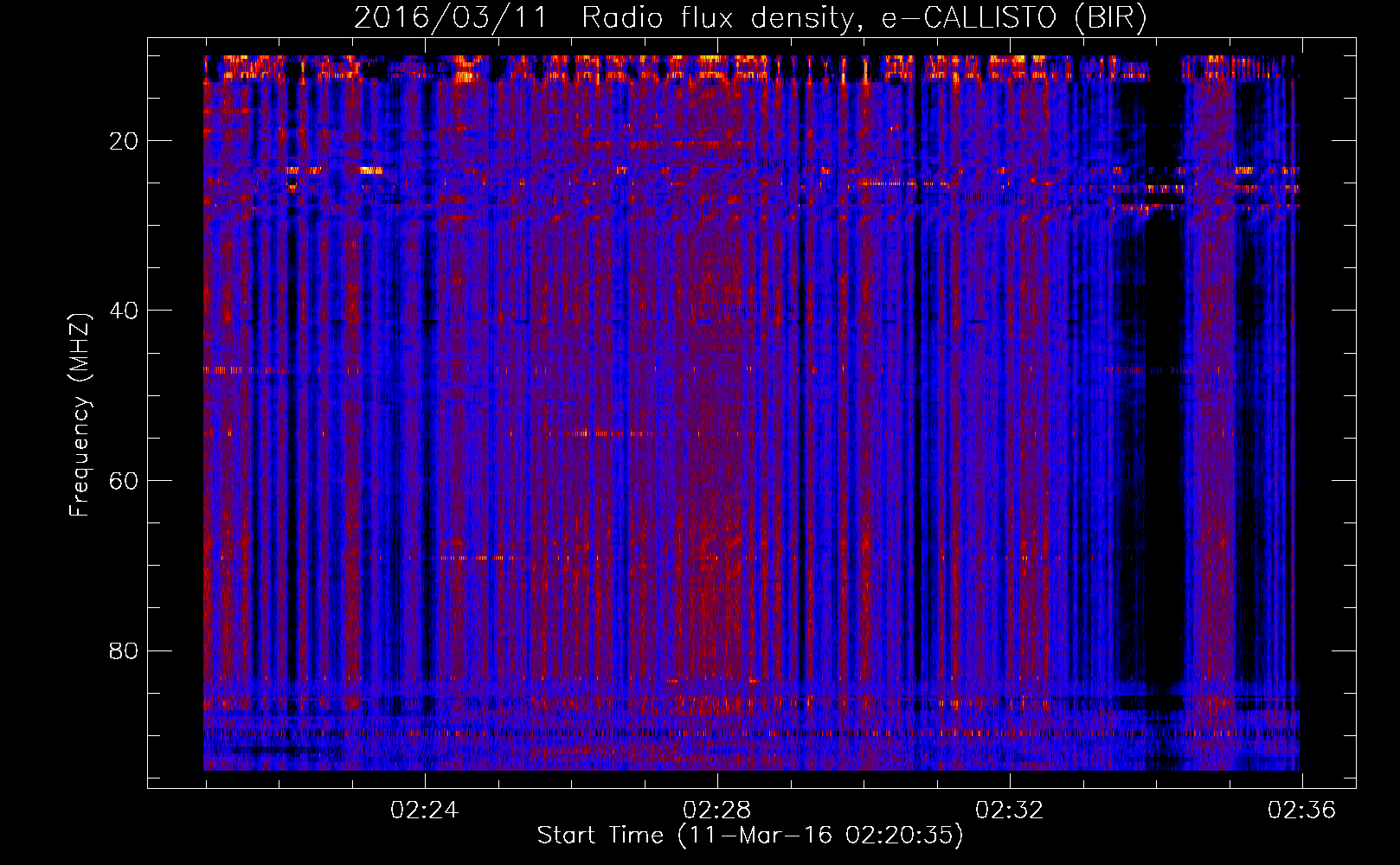Select the 02:36 time tick label

1302,811
